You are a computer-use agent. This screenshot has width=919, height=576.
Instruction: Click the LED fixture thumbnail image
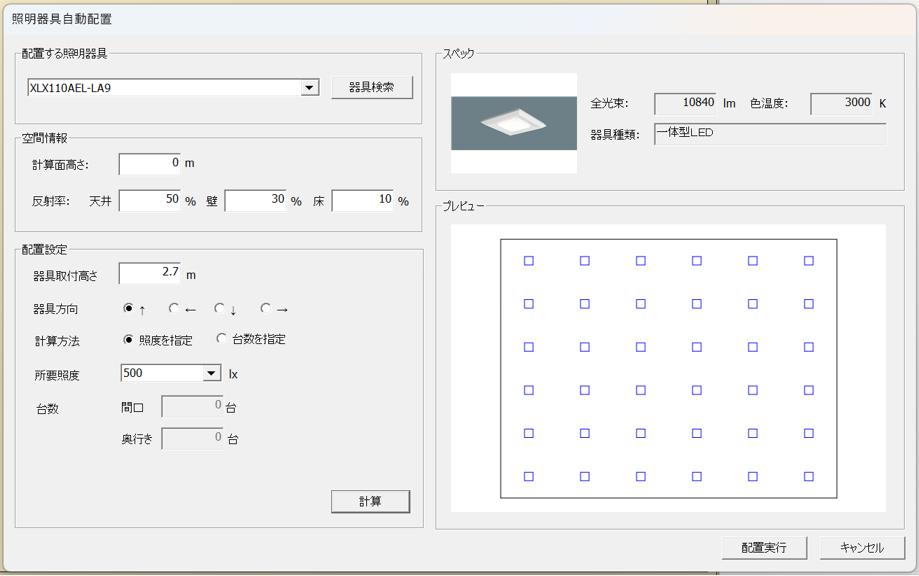coord(514,123)
